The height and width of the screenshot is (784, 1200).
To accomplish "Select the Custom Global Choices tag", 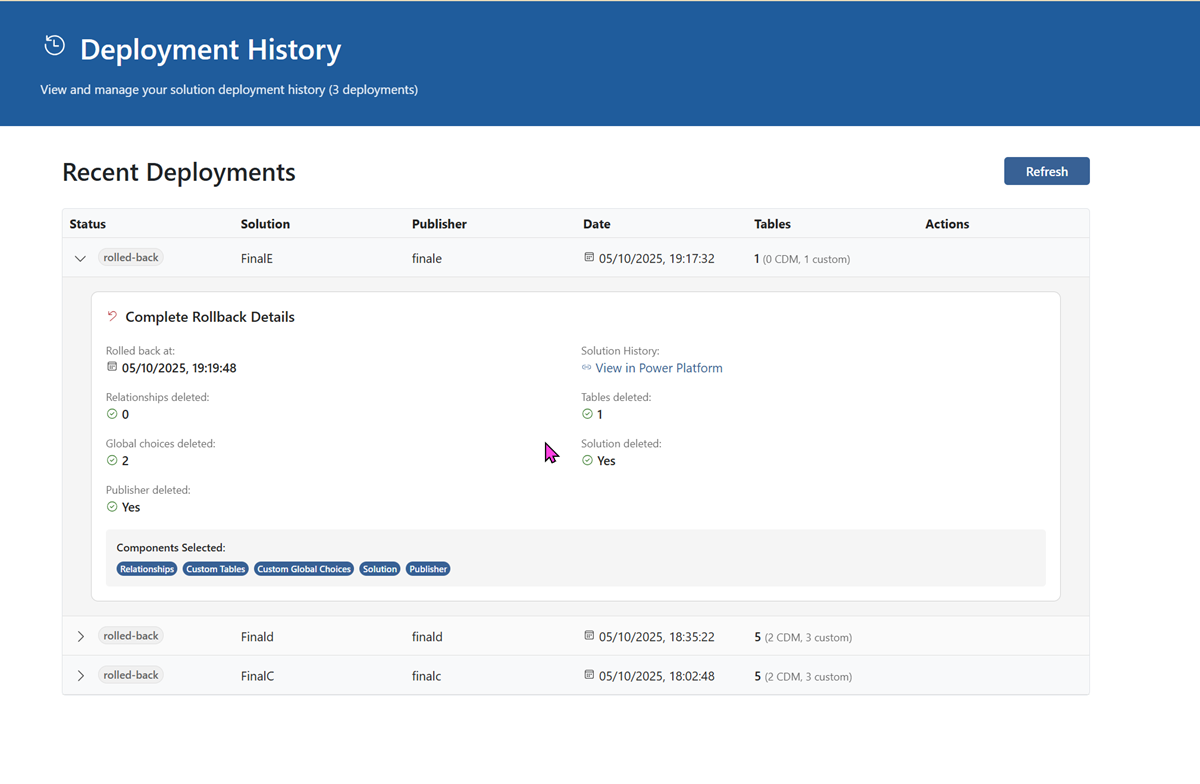I will [304, 569].
